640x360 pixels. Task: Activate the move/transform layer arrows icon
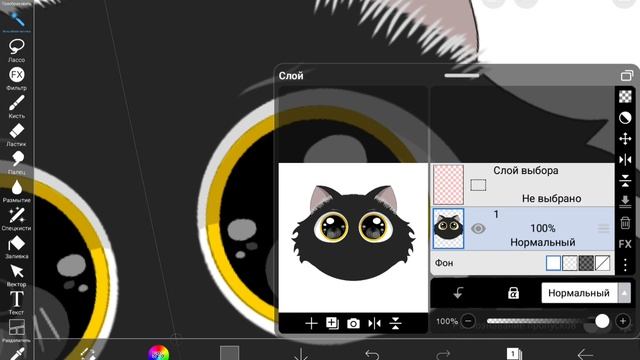pyautogui.click(x=625, y=139)
